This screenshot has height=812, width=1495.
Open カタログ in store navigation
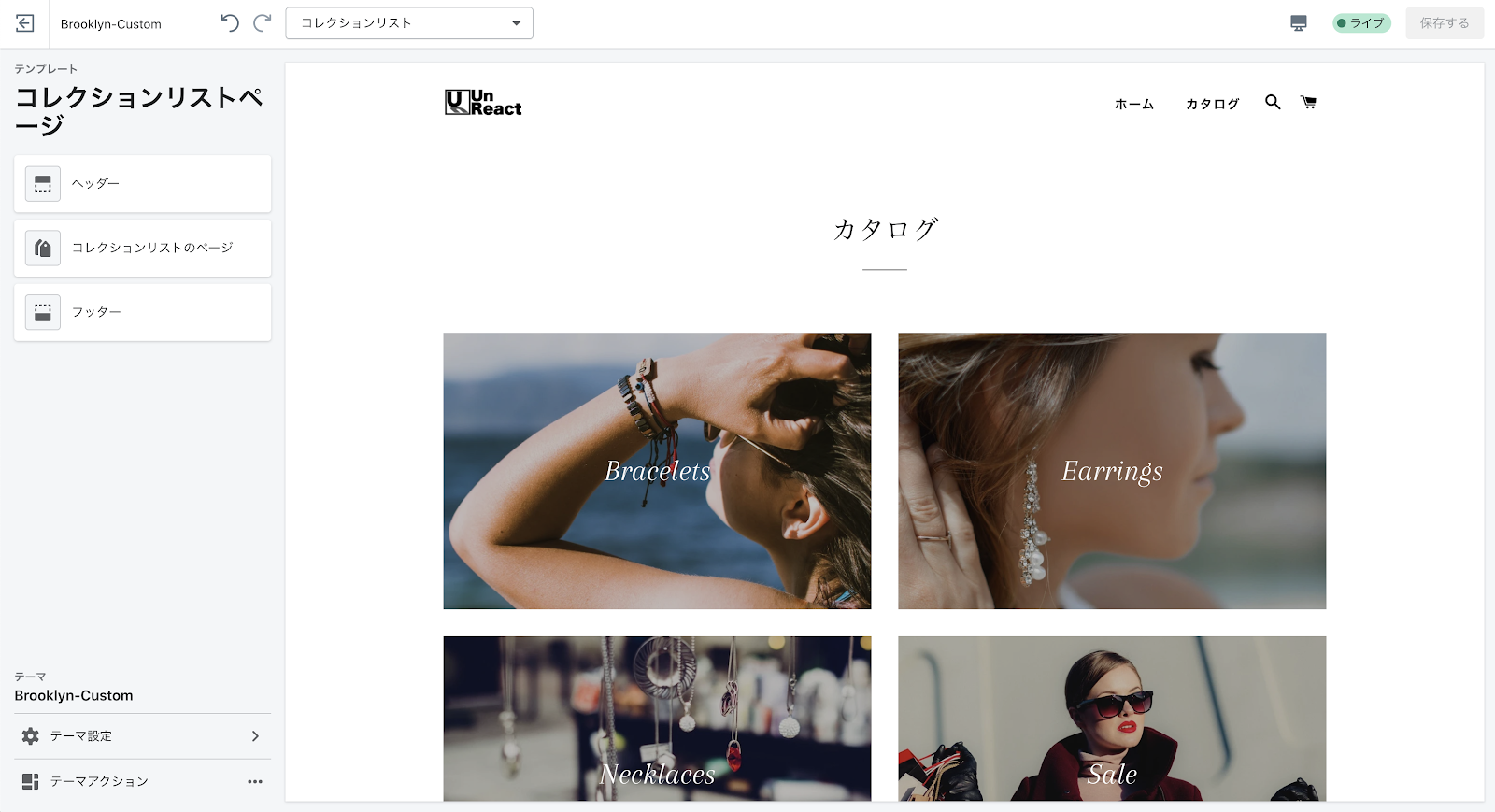pyautogui.click(x=1213, y=104)
